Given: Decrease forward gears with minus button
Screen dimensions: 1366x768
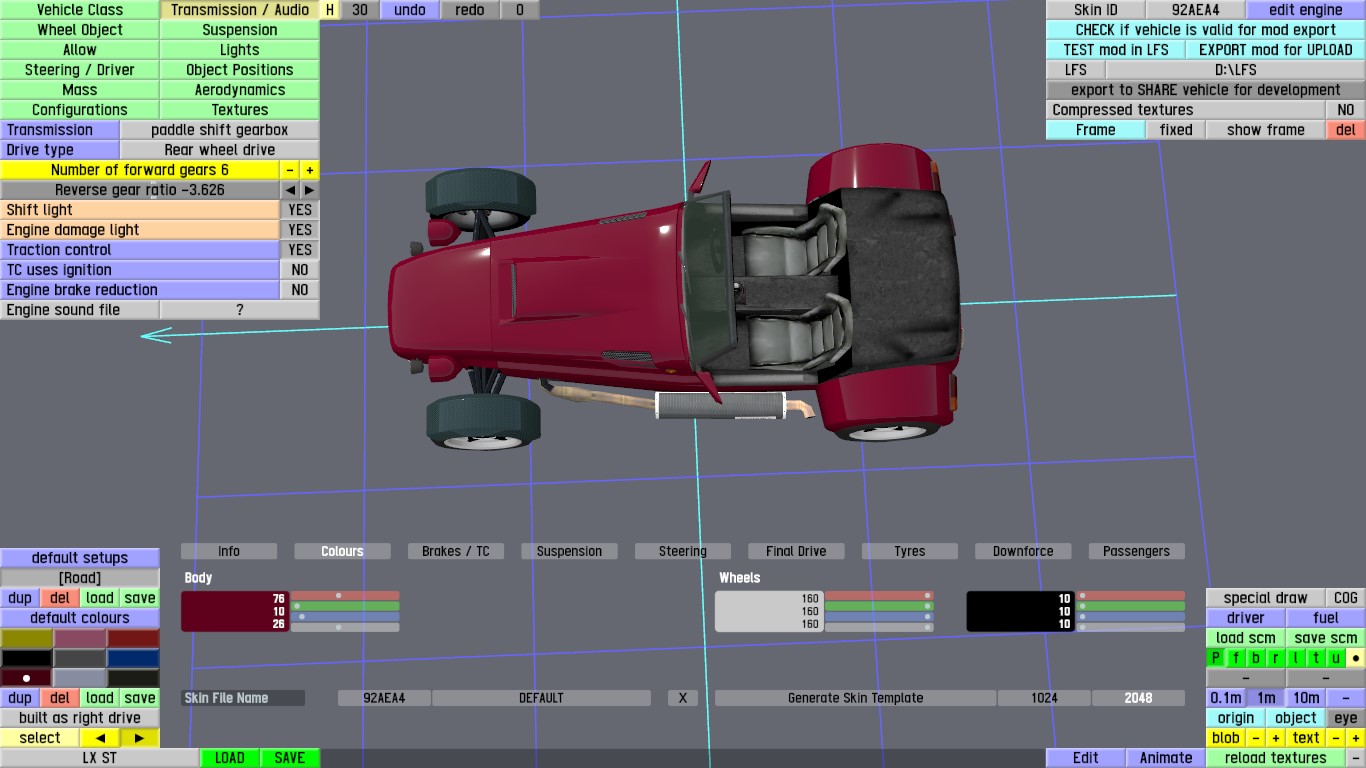Looking at the screenshot, I should tap(290, 170).
